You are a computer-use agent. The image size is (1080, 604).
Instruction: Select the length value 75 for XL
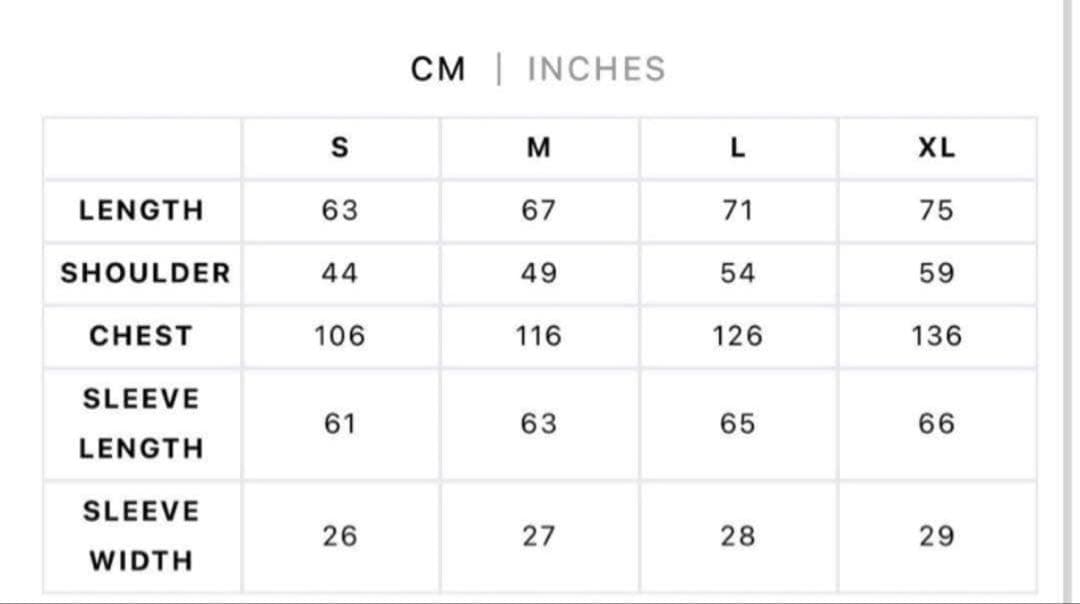point(936,211)
